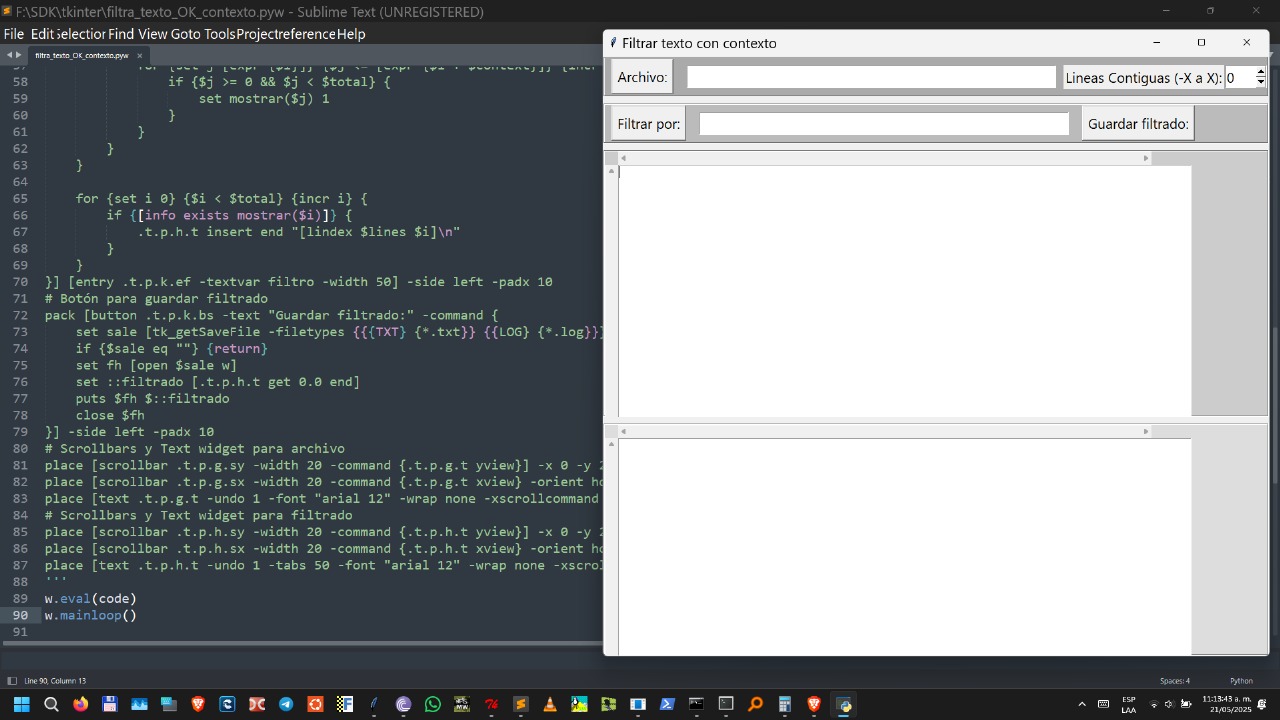Switch to Sublime Text taskbar icon
Image resolution: width=1280 pixels, height=720 pixels.
click(520, 704)
